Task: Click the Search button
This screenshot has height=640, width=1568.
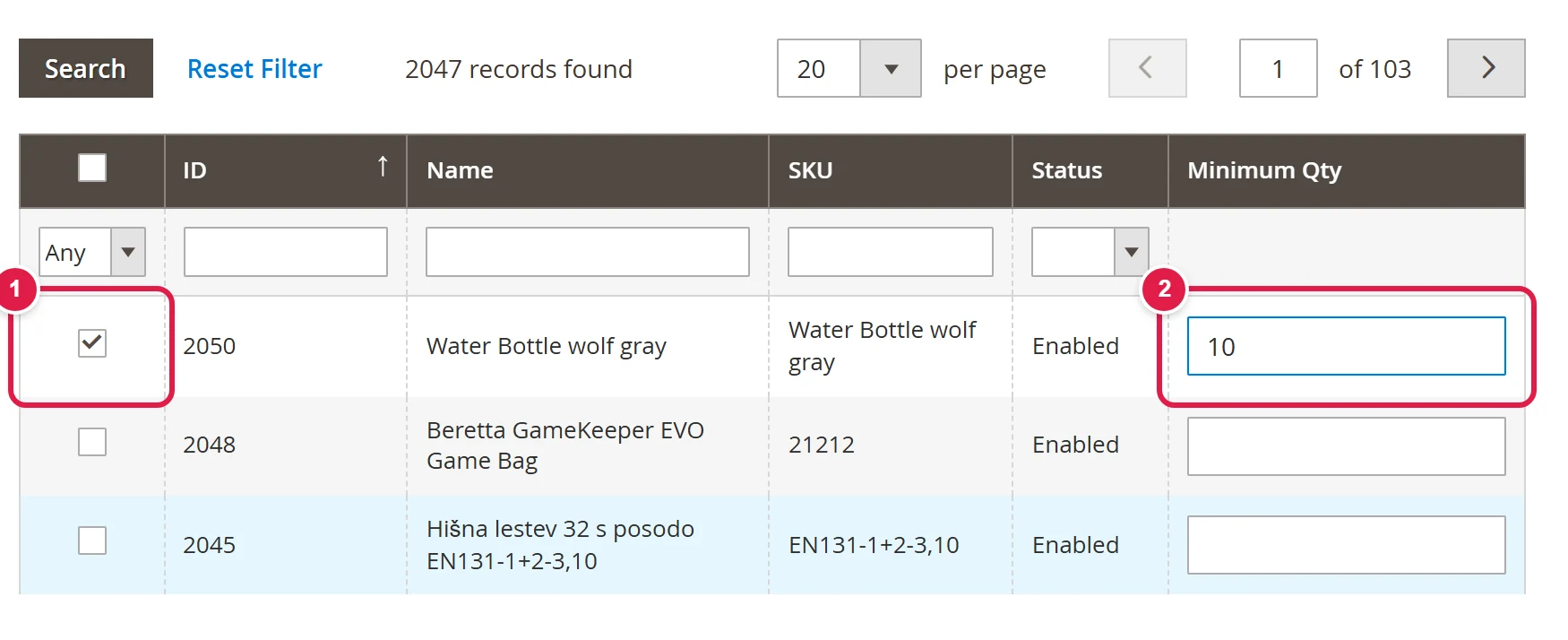Action: pyautogui.click(x=86, y=68)
